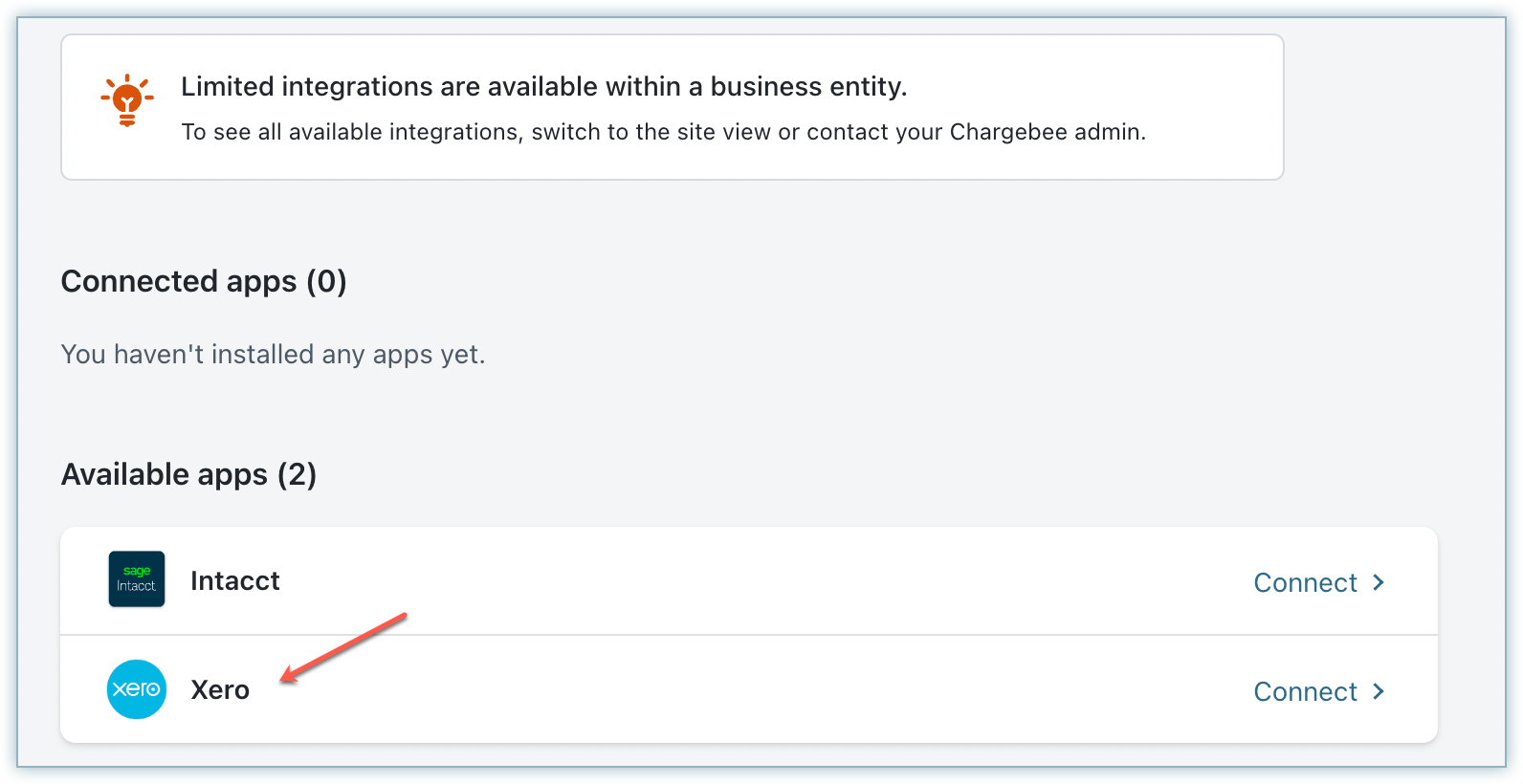
Task: Click the Sage Intacct logo icon
Action: (x=137, y=579)
